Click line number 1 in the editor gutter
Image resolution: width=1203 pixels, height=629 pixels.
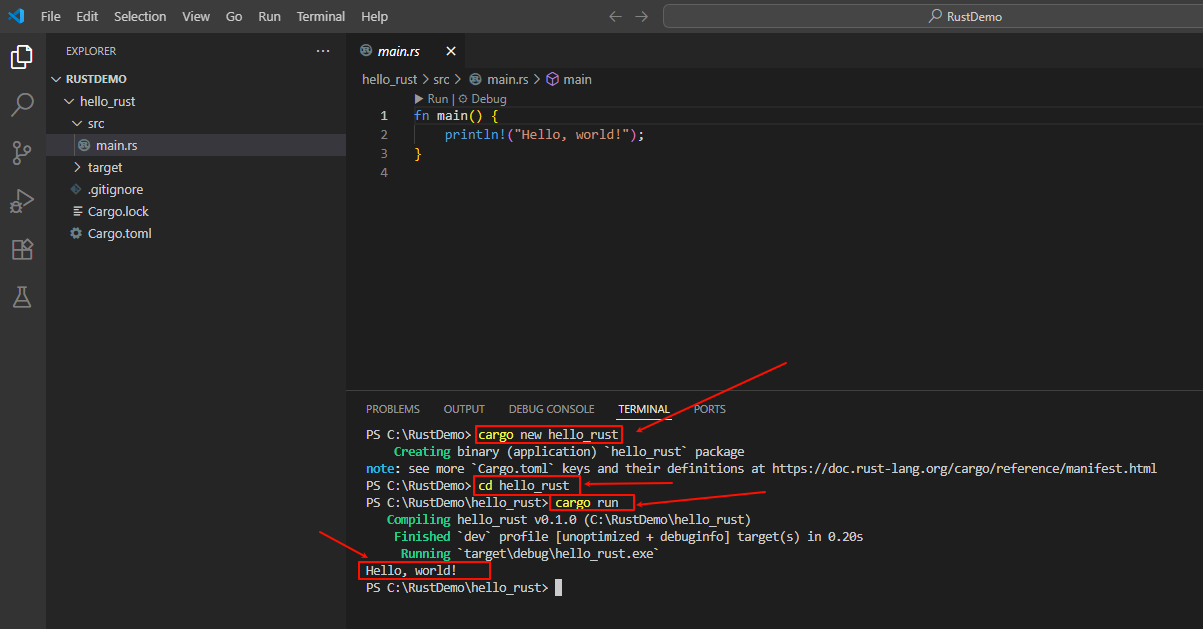(384, 116)
